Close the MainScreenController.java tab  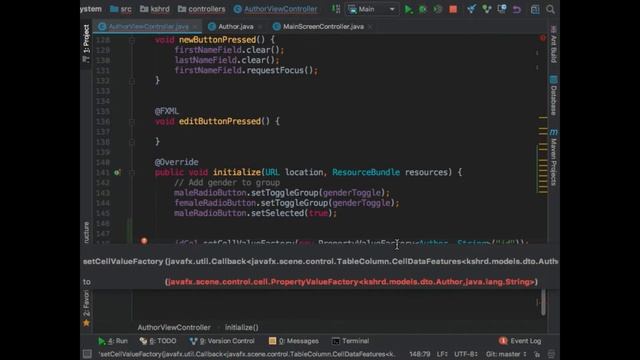point(370,27)
